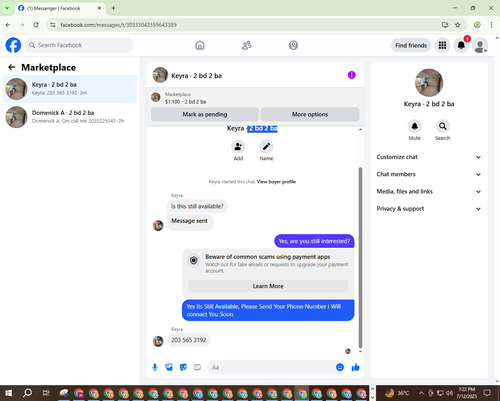This screenshot has height=401, width=500.
Task: View site information icon in address bar
Action: [x=53, y=25]
